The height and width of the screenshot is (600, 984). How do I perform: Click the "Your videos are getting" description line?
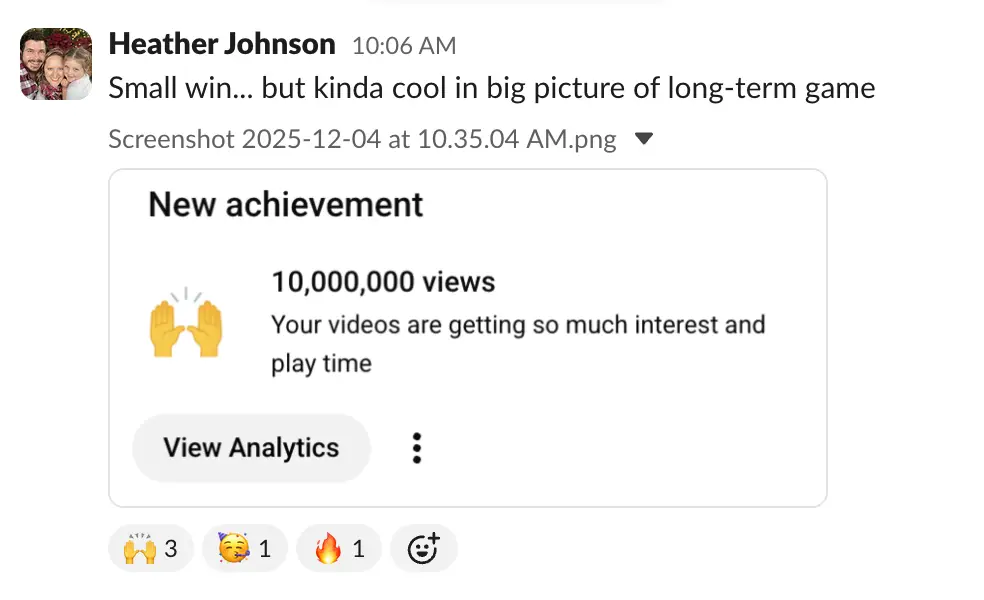tap(517, 325)
